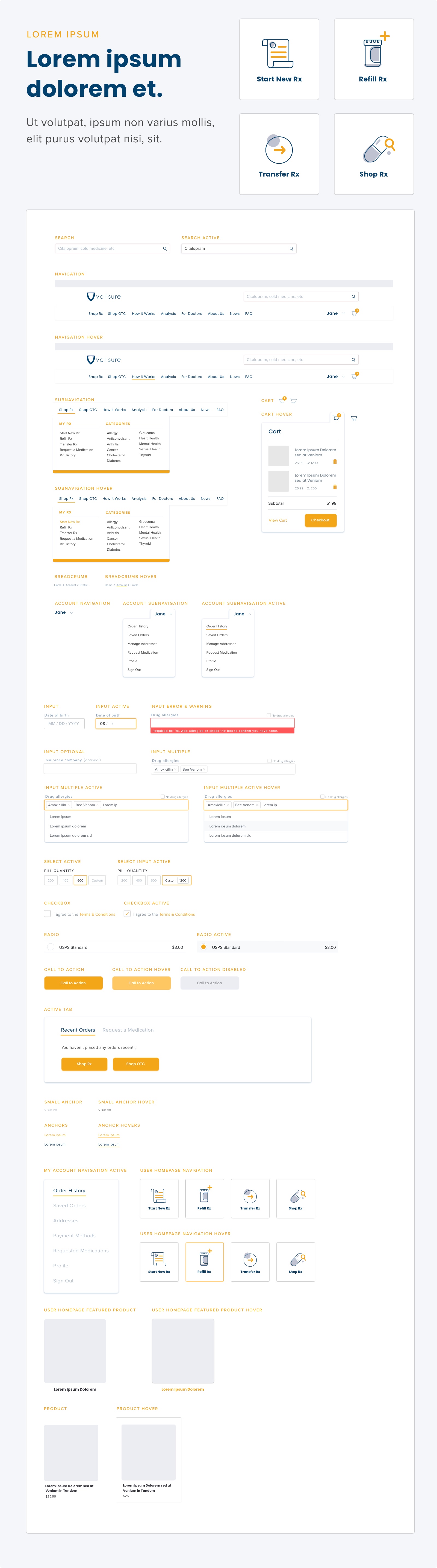This screenshot has width=437, height=1568.
Task: Switch to Recent Orders tab
Action: [78, 1030]
